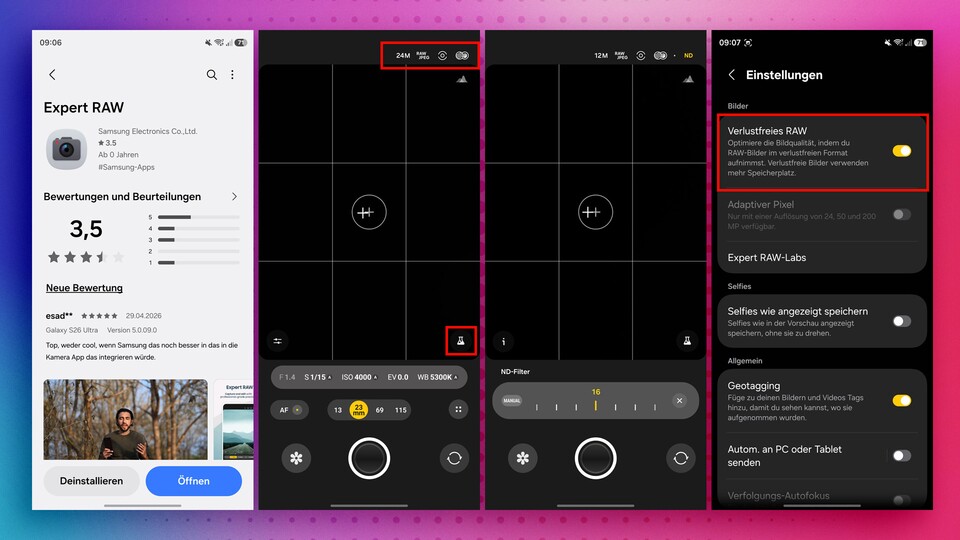Change RAW JPEG format on the 12M screen

pos(621,56)
